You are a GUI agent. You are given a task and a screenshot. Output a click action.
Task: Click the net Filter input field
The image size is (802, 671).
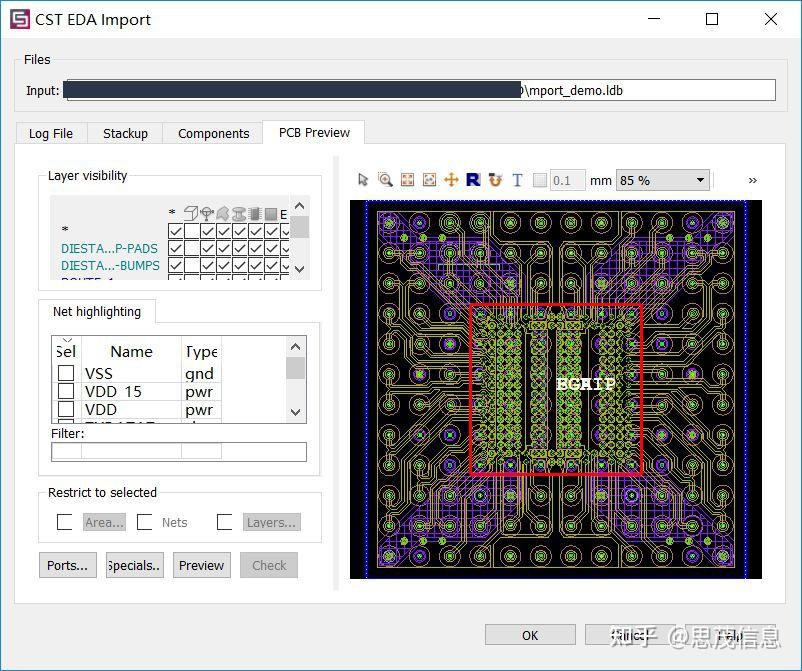pyautogui.click(x=178, y=452)
